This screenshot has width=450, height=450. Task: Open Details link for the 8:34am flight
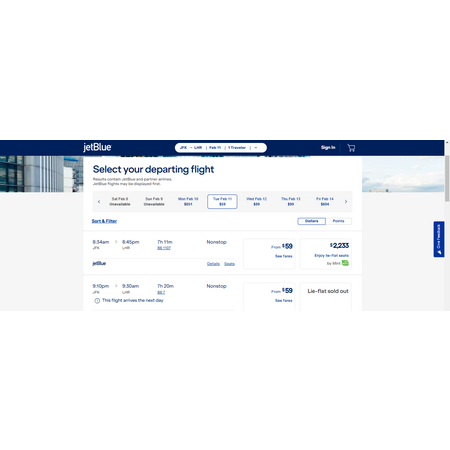pyautogui.click(x=213, y=264)
